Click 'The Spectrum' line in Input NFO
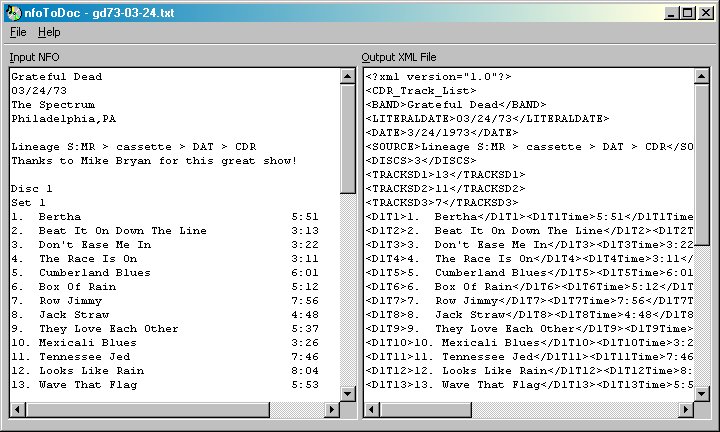The height and width of the screenshot is (432, 720). tap(53, 105)
